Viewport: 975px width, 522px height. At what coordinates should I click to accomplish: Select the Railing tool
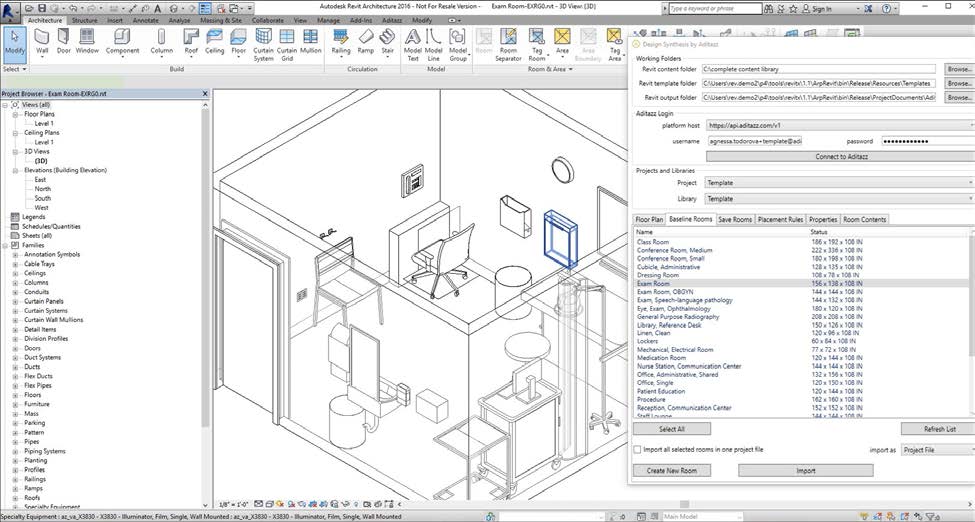(x=341, y=42)
